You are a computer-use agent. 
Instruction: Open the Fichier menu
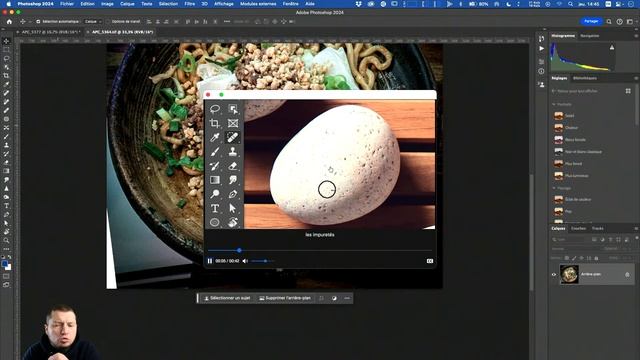(67, 4)
